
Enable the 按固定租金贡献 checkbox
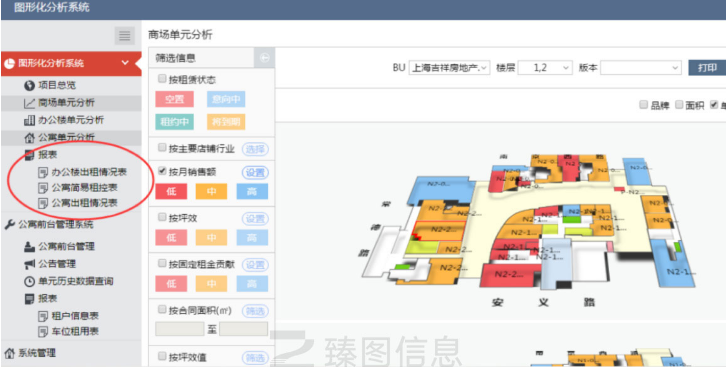pyautogui.click(x=162, y=263)
